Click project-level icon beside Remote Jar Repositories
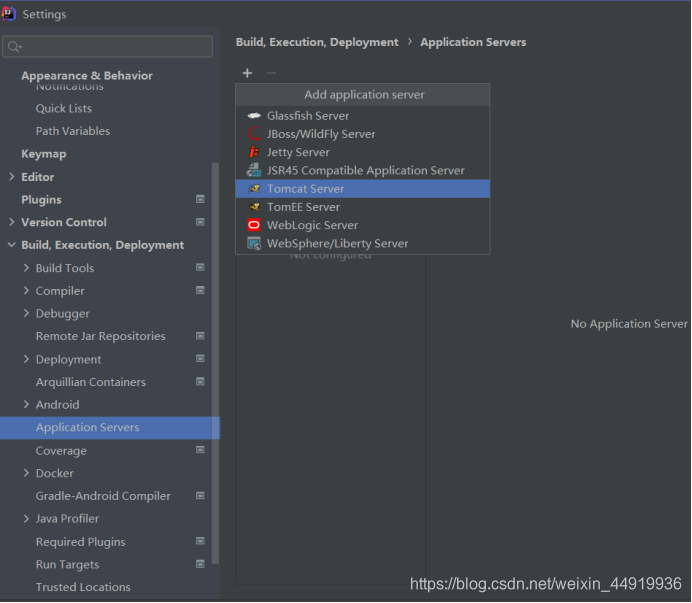This screenshot has height=603, width=692. [200, 336]
